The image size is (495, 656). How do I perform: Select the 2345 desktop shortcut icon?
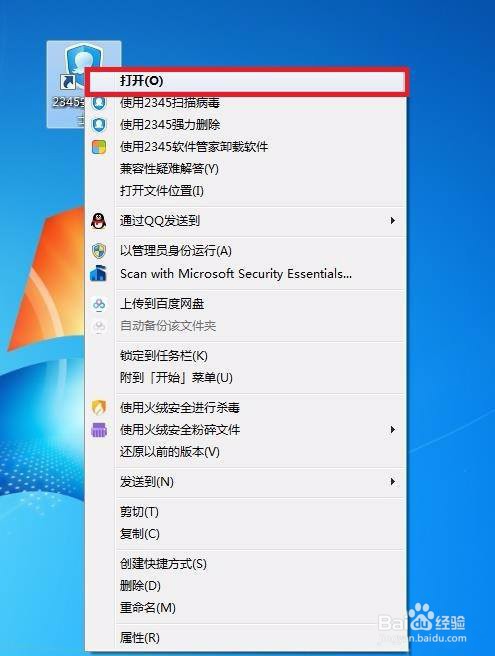84,84
